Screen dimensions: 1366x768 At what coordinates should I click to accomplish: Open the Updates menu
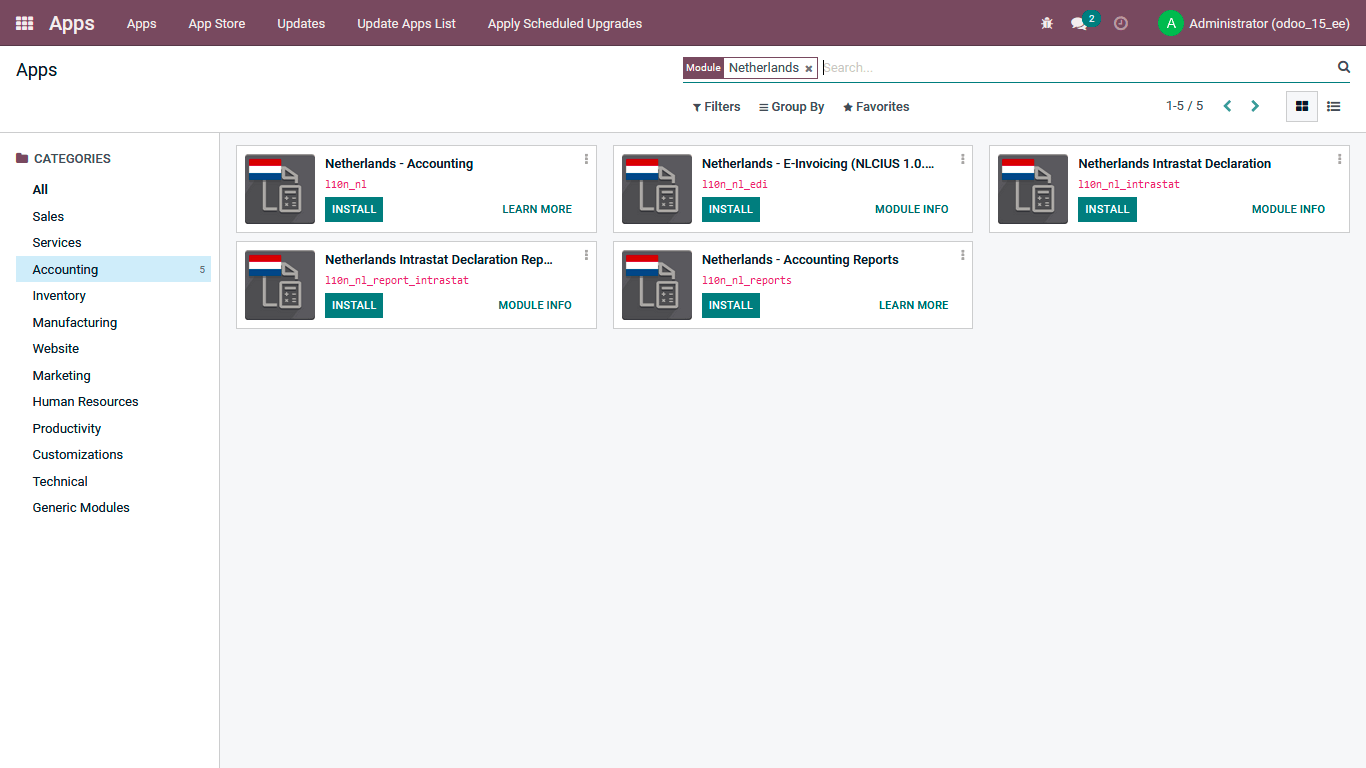coord(301,23)
